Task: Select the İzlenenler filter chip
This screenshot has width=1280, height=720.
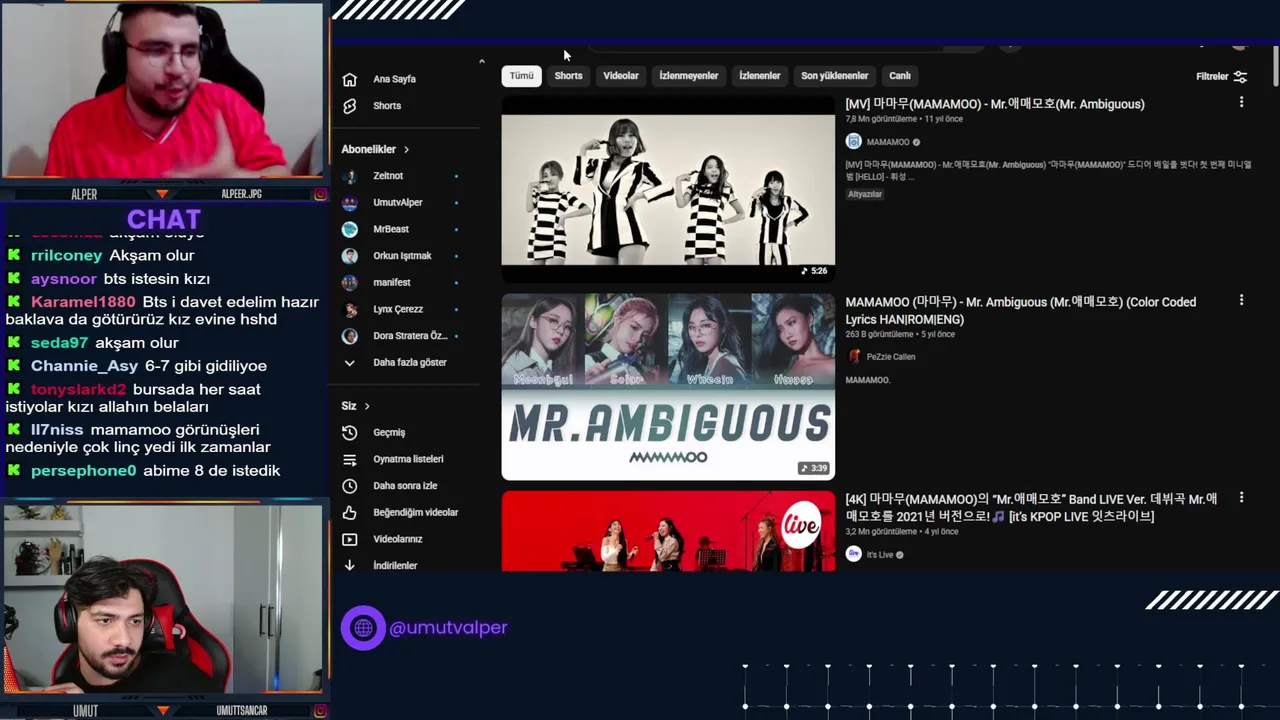Action: 760,76
